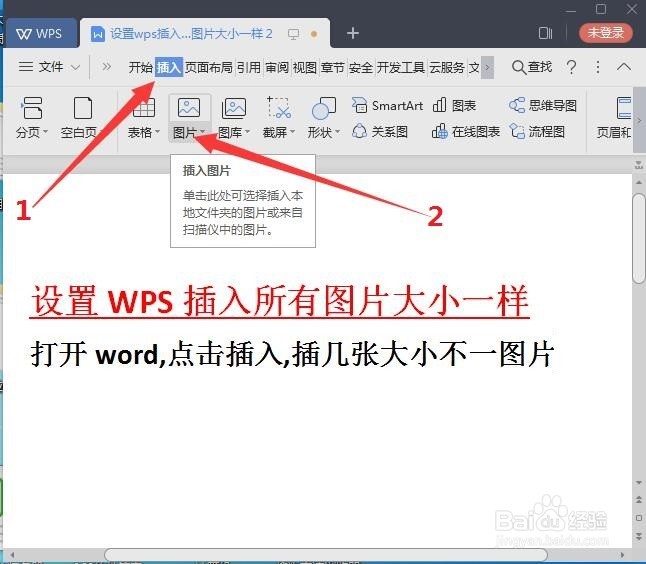Insert an 在线图表 online chart
This screenshot has height=564, width=646.
[466, 132]
